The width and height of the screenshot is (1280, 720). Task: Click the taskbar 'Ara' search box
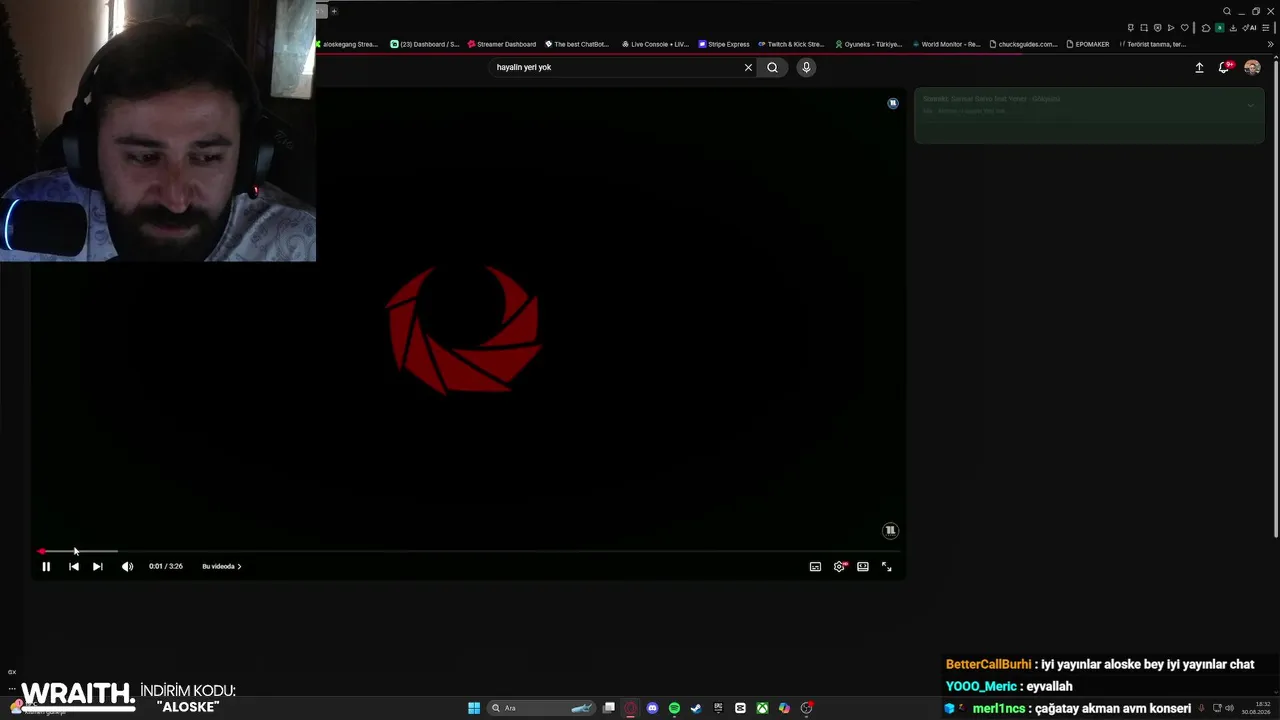coord(541,708)
